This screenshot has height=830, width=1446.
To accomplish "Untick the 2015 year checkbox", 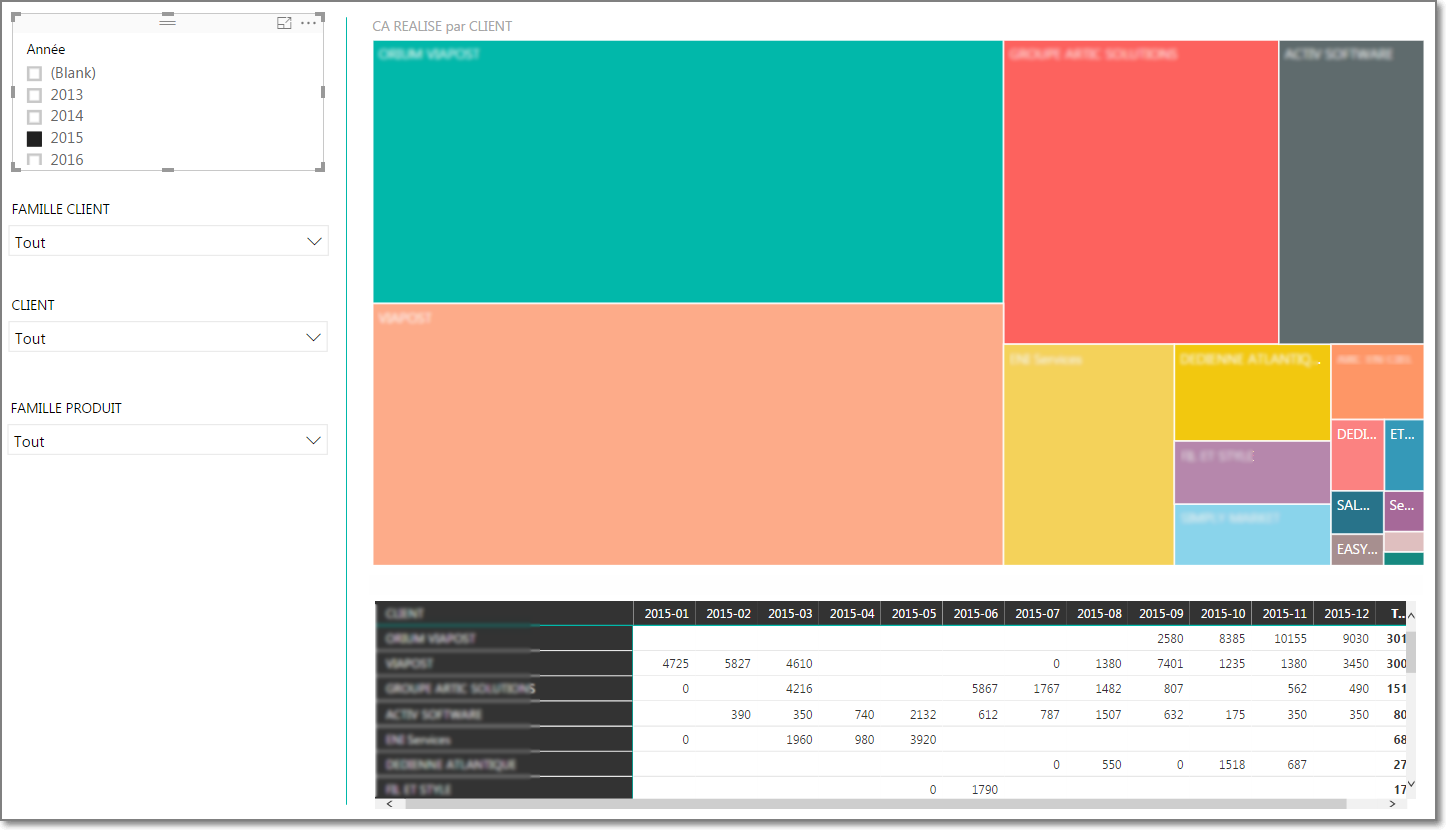I will tap(35, 139).
